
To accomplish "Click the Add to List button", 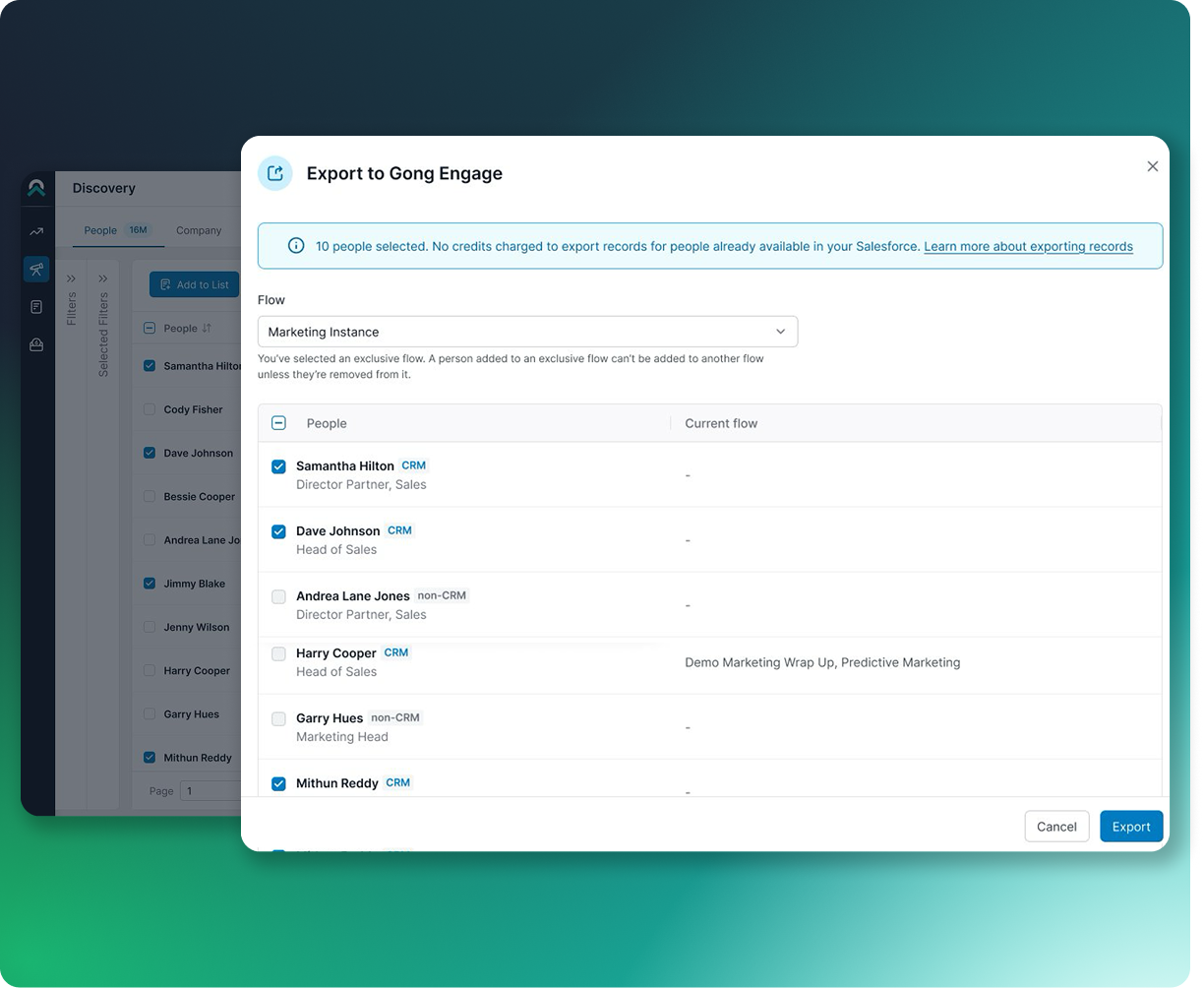I will (195, 284).
